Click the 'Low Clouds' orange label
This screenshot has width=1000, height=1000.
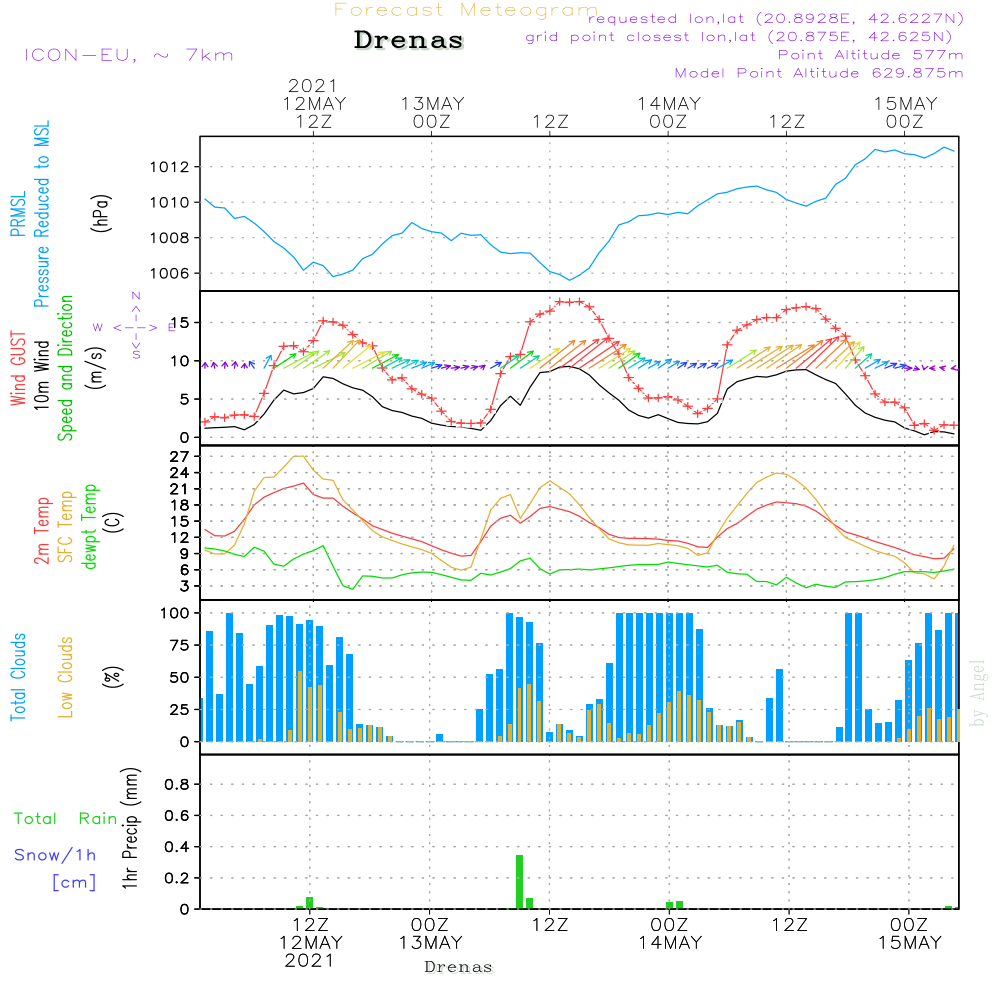65,677
